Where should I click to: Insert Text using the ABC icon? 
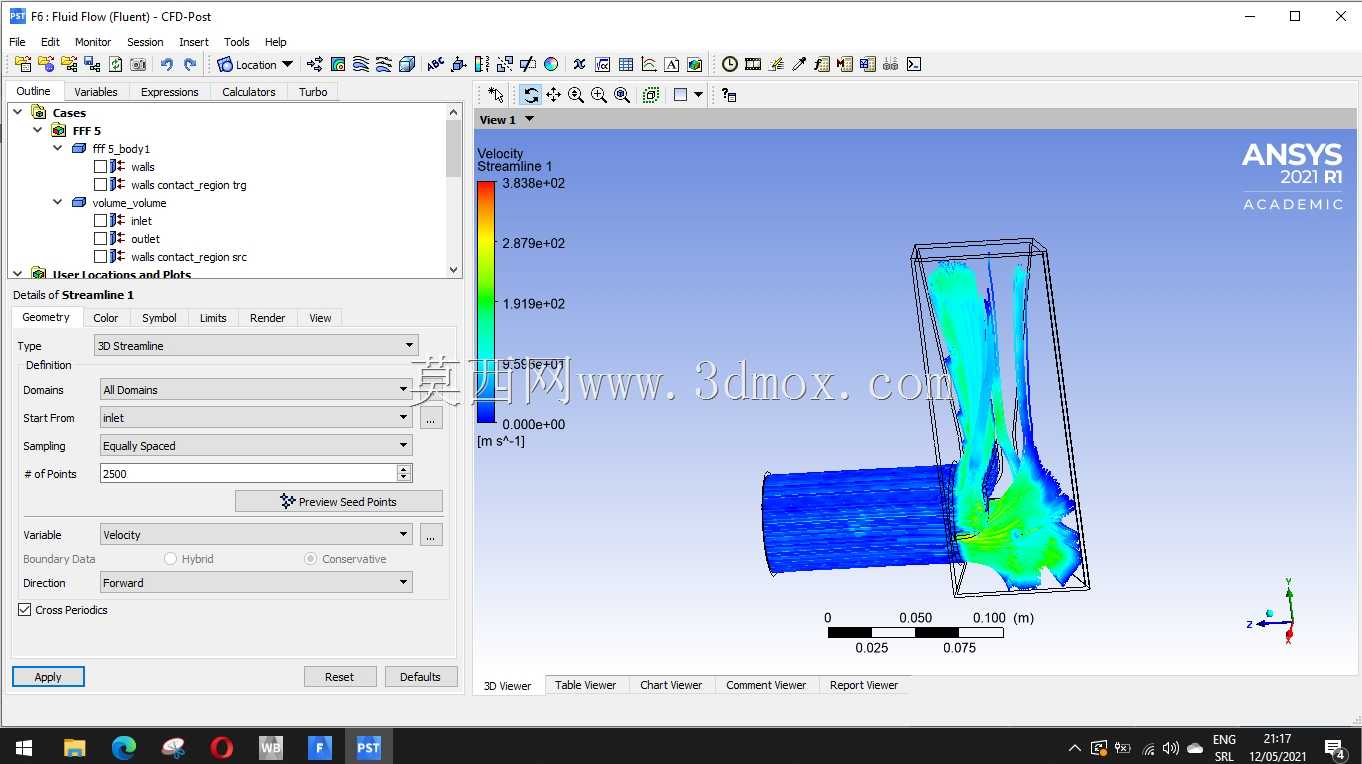click(436, 64)
